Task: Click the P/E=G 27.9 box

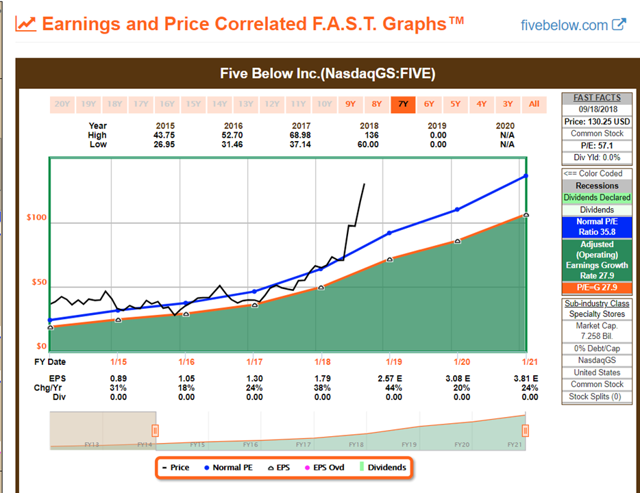Action: coord(597,287)
